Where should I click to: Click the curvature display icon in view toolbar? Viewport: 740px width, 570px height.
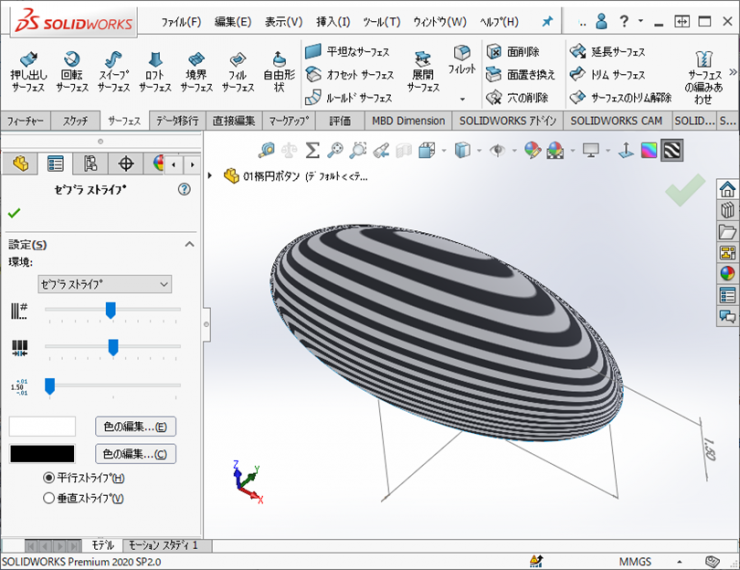(x=649, y=150)
